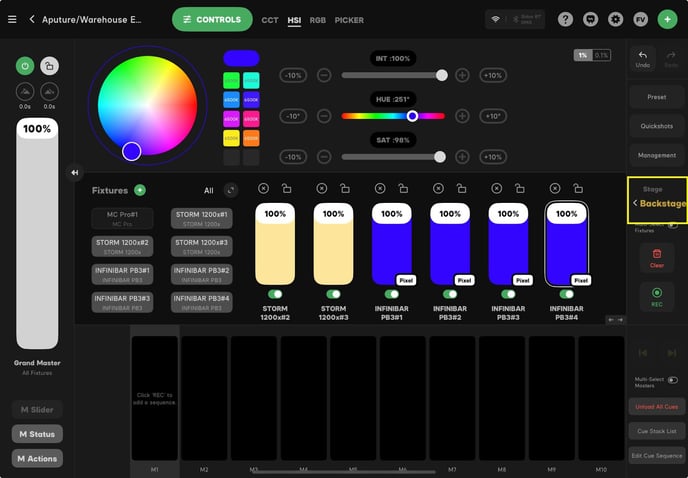Click the Grand Master lock icon
Image resolution: width=688 pixels, height=478 pixels.
[x=50, y=66]
